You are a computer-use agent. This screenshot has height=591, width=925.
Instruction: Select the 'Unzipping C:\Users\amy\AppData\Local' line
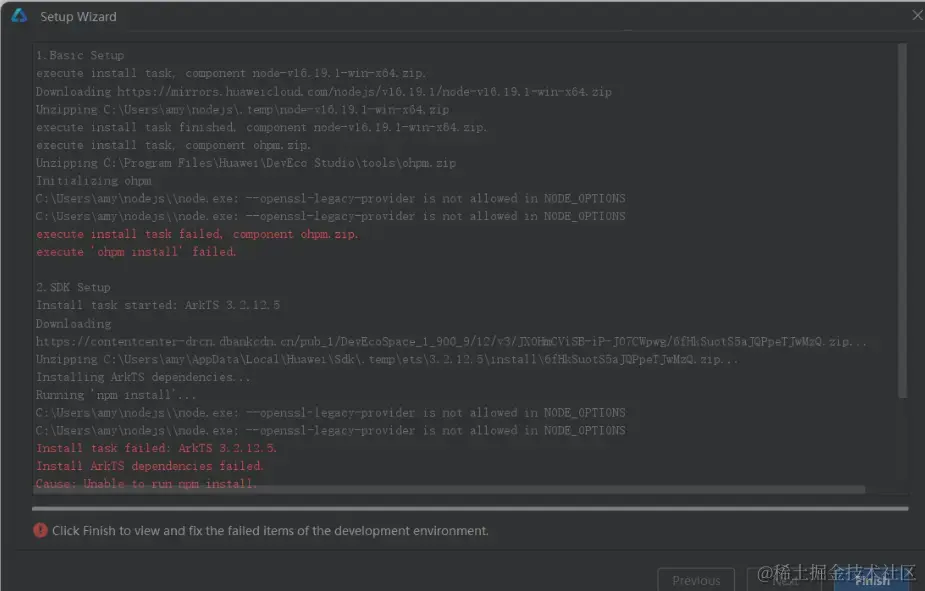click(x=386, y=359)
